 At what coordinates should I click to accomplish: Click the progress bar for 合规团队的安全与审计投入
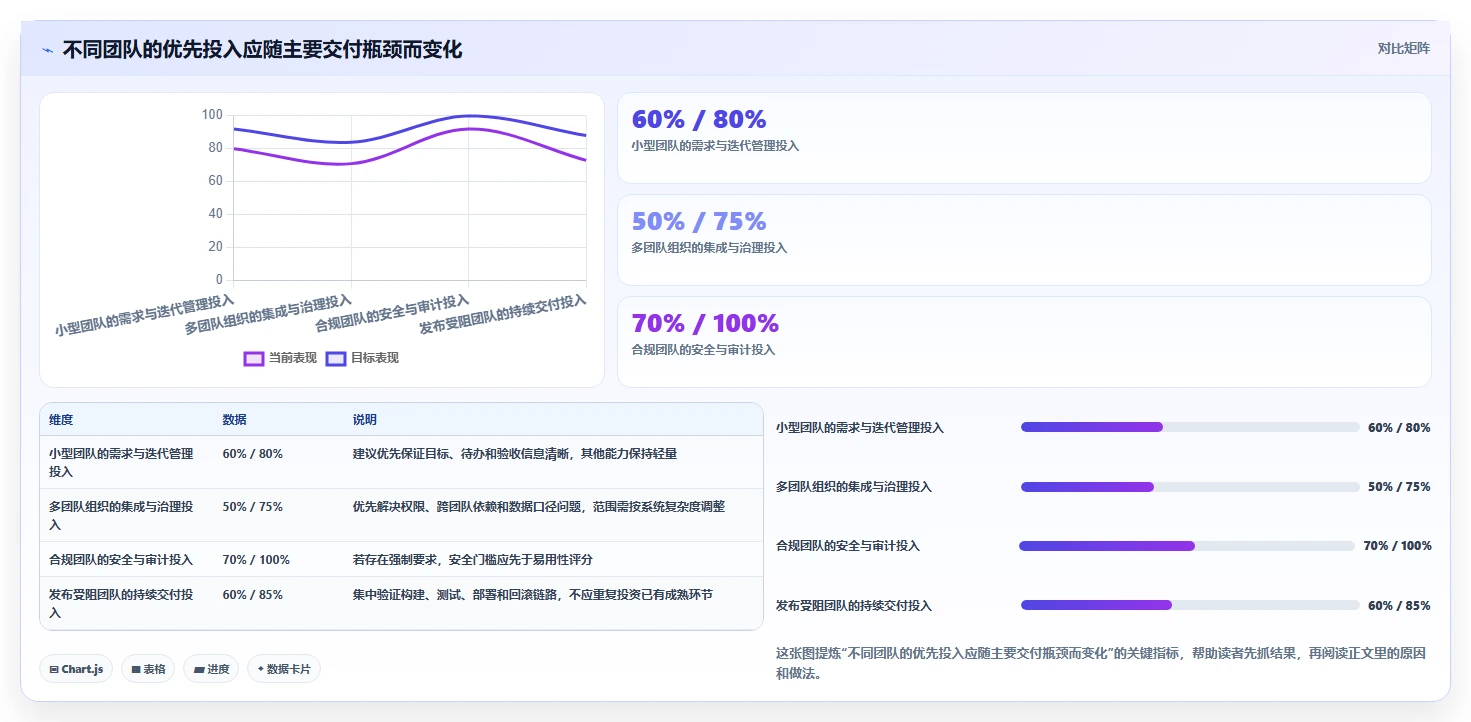1187,546
